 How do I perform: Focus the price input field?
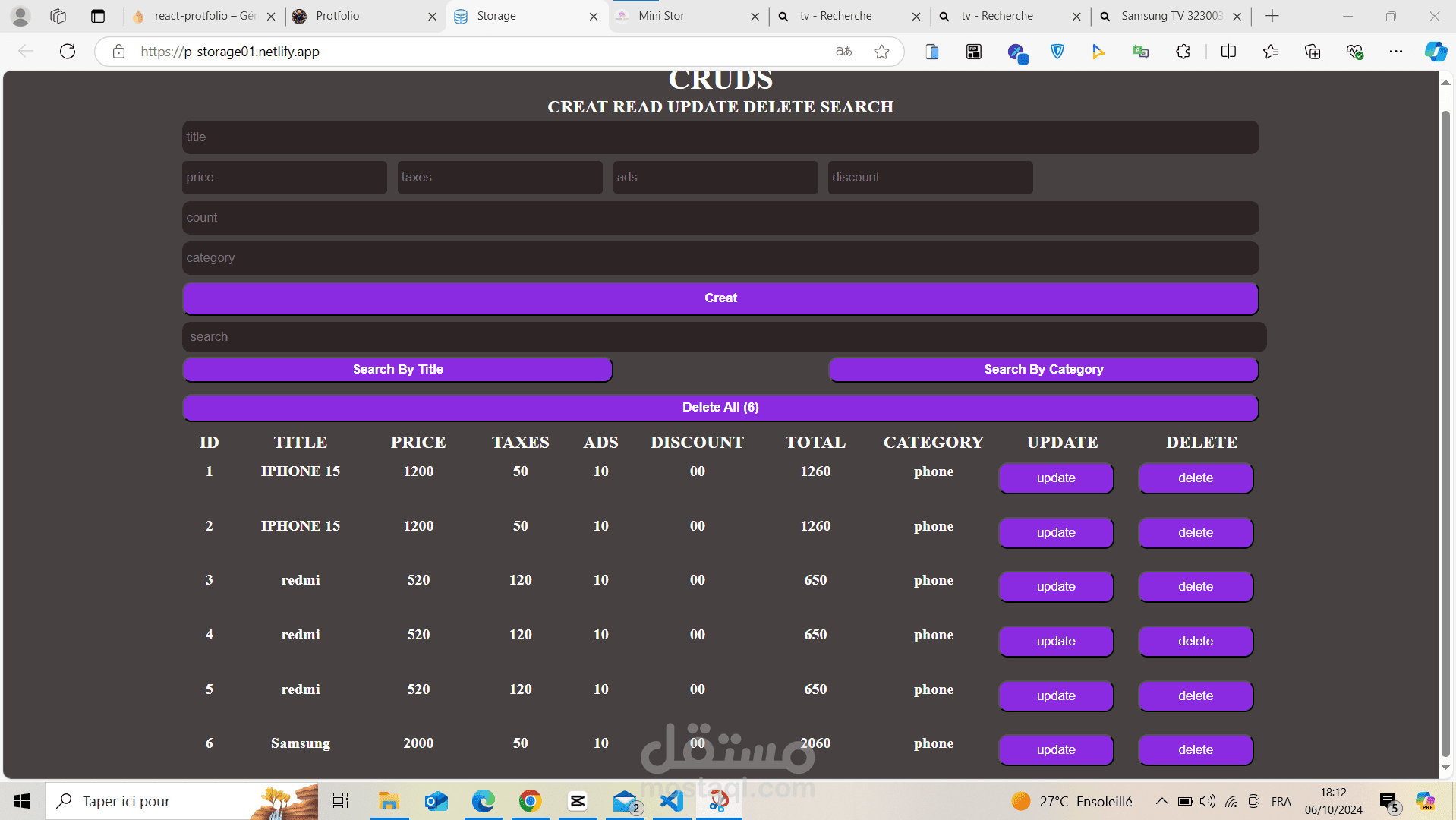(285, 178)
